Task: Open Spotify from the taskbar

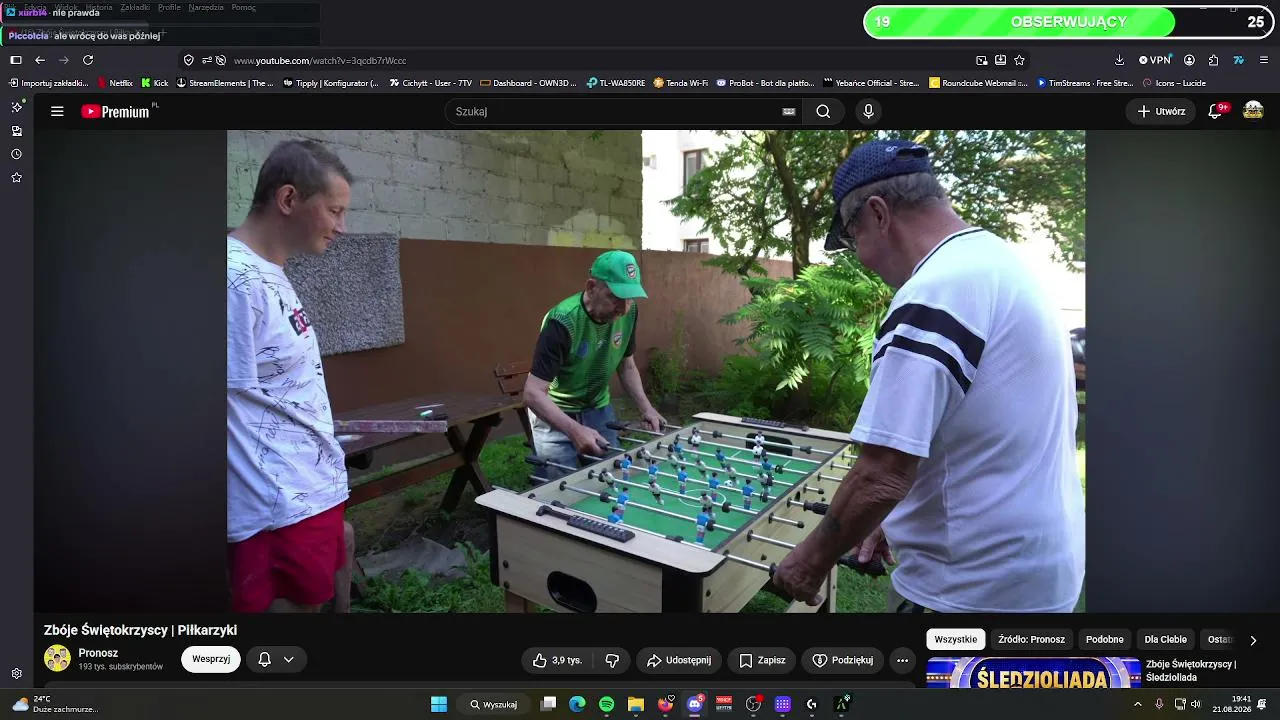Action: 606,704
